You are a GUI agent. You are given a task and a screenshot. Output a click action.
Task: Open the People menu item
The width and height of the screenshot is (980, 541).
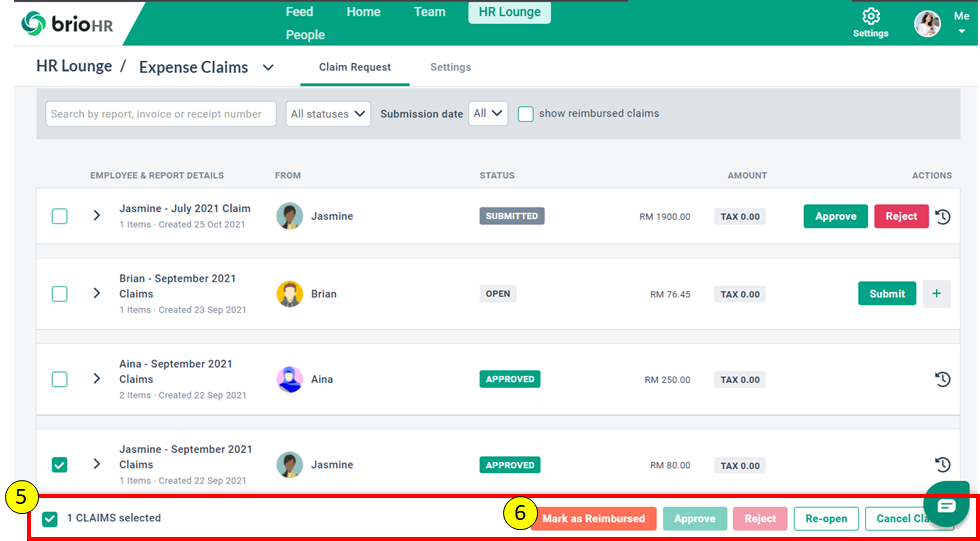coord(305,35)
